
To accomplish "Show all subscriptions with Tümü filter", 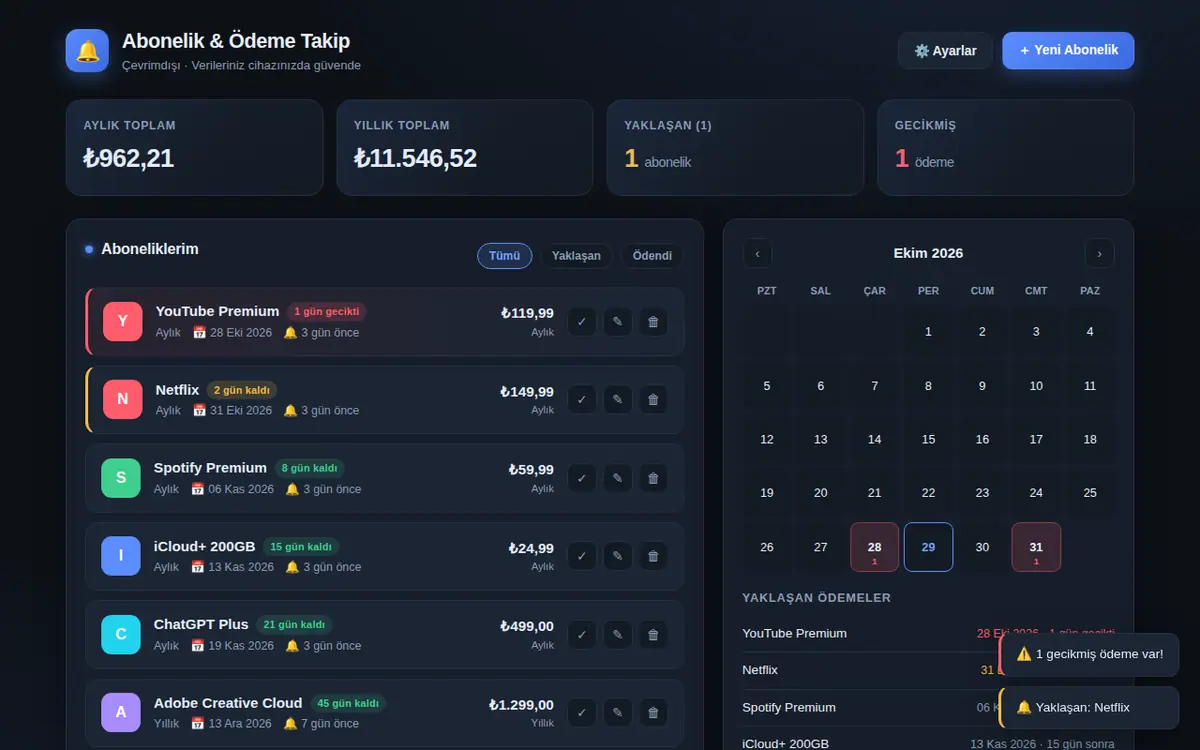I will click(x=505, y=256).
